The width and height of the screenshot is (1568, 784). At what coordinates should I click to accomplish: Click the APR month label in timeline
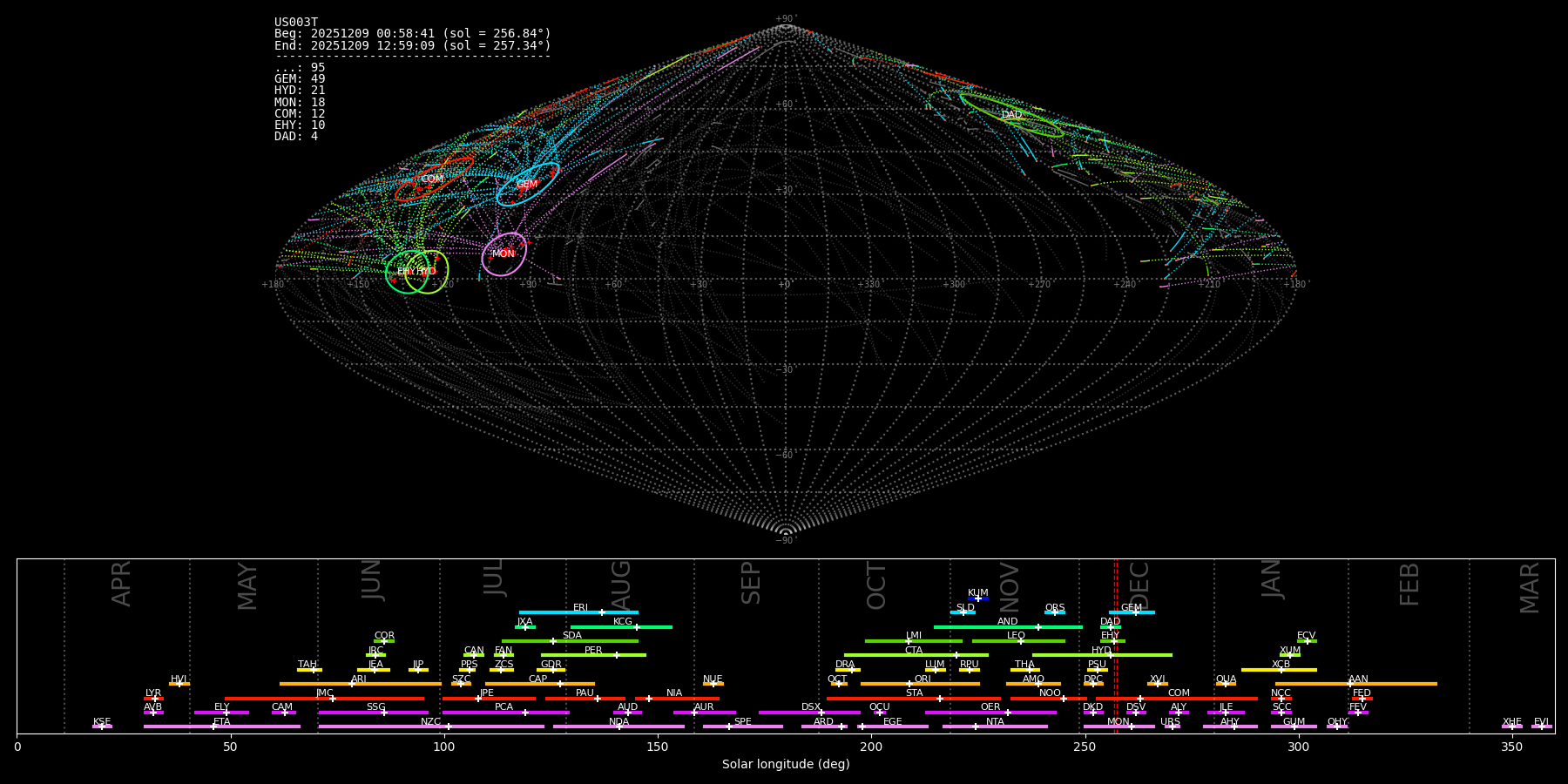(121, 584)
